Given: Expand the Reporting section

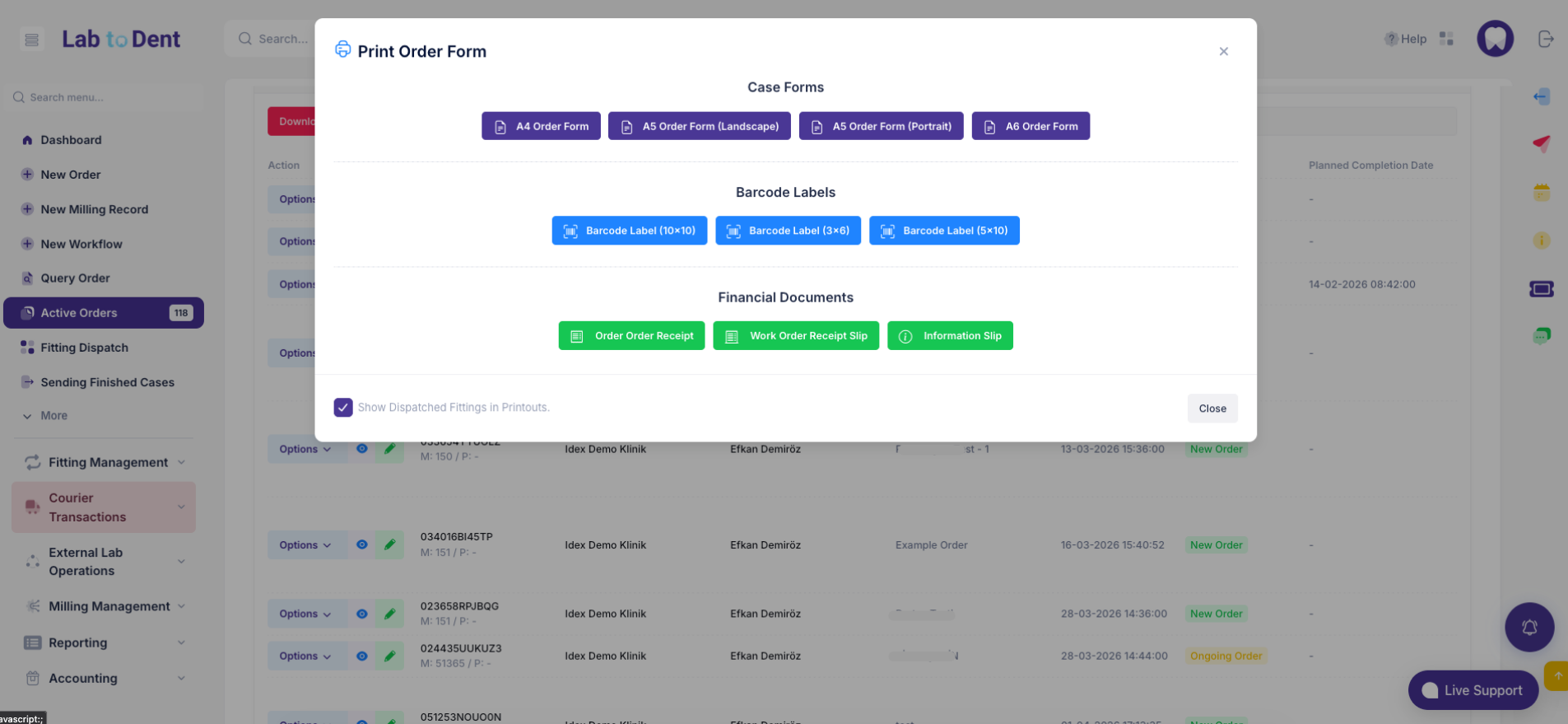Looking at the screenshot, I should [104, 642].
